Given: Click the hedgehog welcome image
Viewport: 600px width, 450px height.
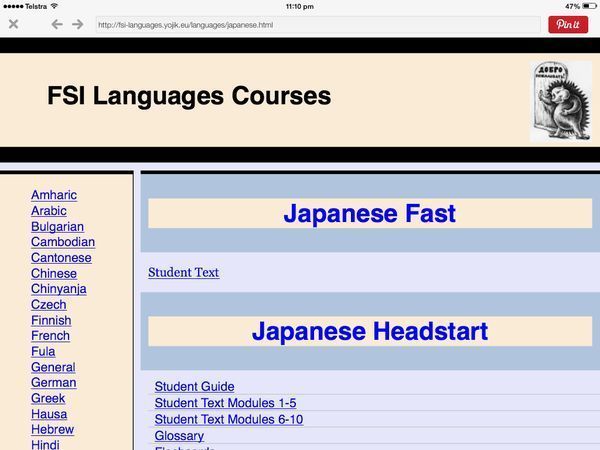Looking at the screenshot, I should coord(561,101).
